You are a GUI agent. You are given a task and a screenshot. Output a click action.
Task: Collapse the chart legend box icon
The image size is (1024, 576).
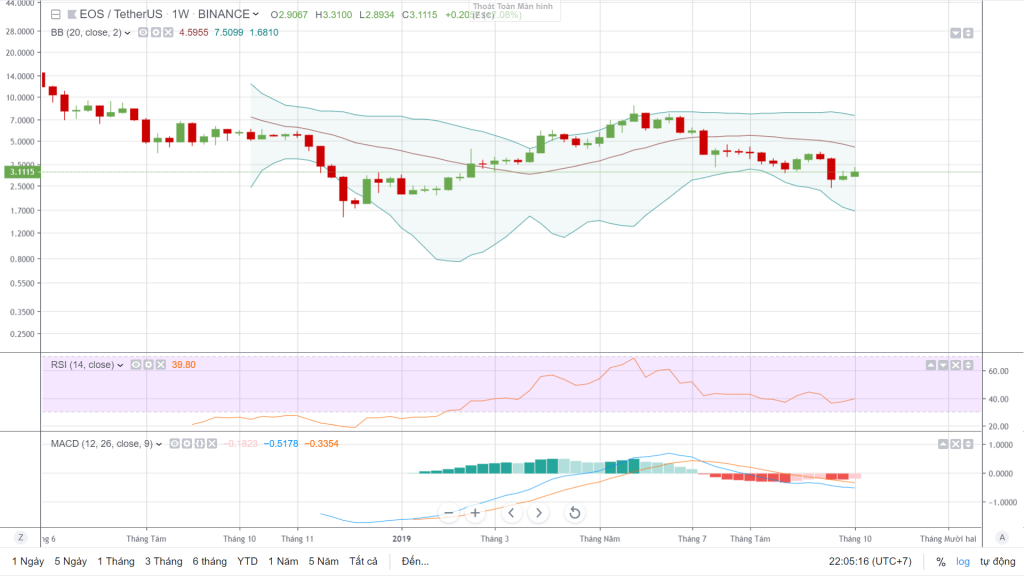click(56, 14)
